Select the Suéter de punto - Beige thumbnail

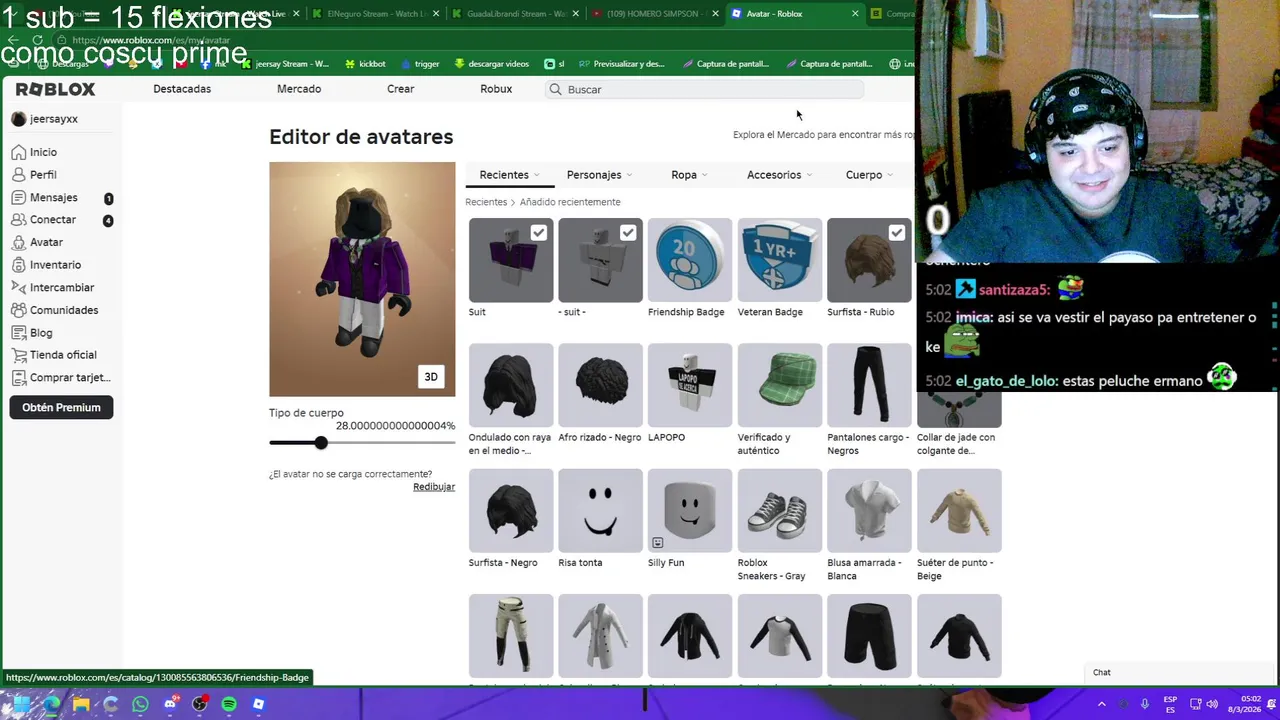coord(959,511)
